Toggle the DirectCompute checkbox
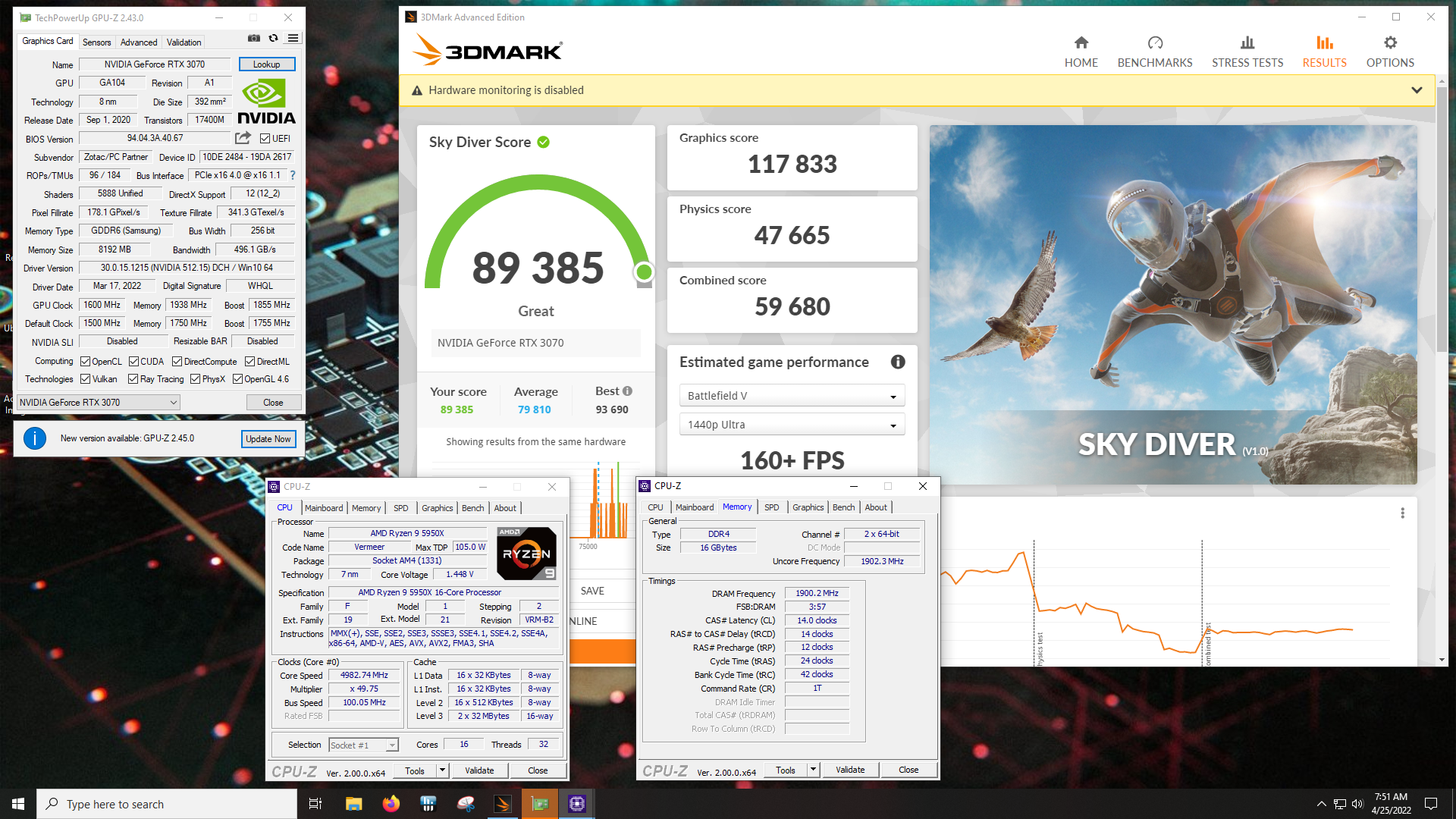 pos(177,362)
